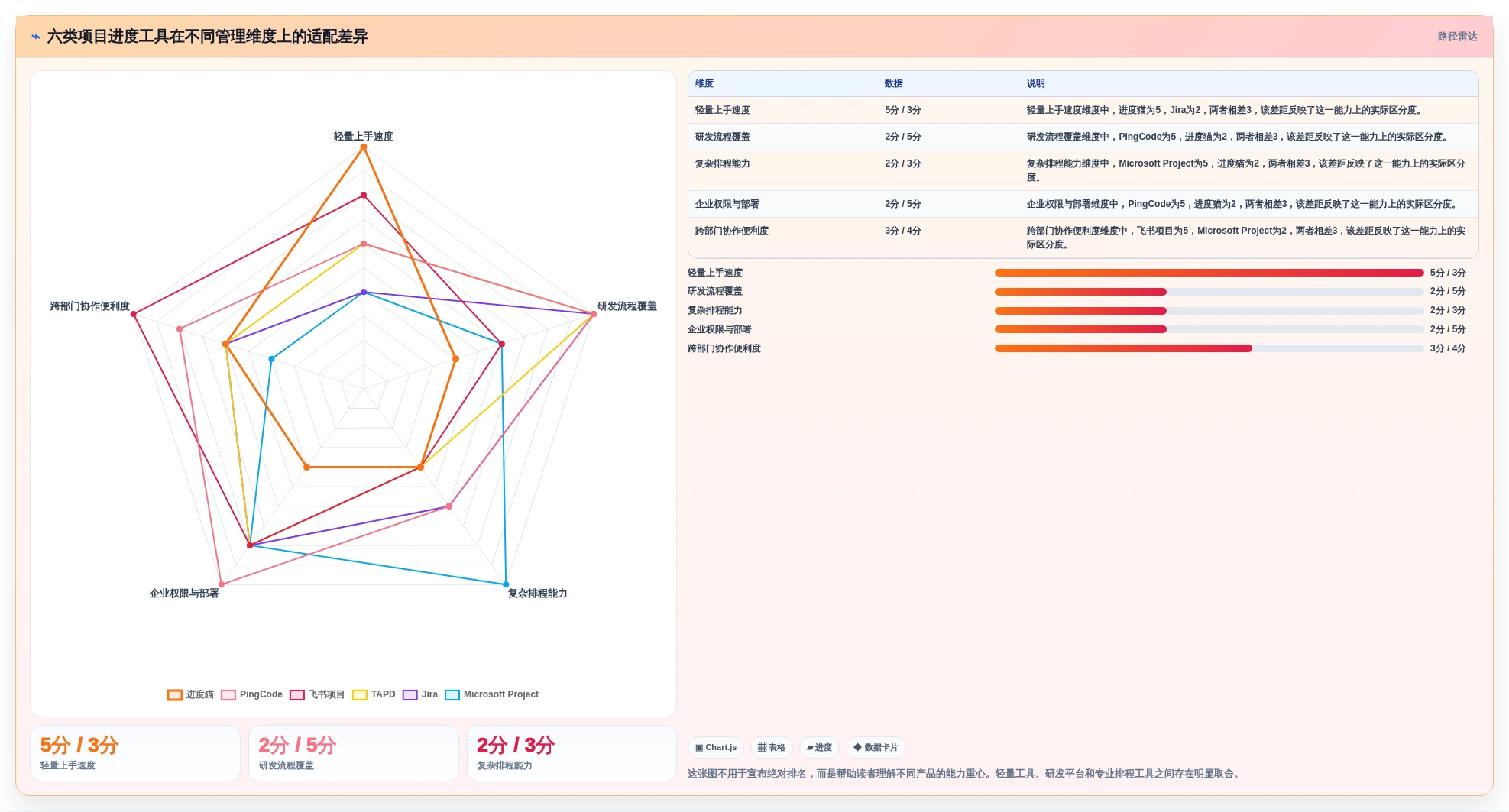Viewport: 1509px width, 812px height.
Task: Open the 2分 / 5分 研发流程覆盖 card
Action: pyautogui.click(x=354, y=753)
